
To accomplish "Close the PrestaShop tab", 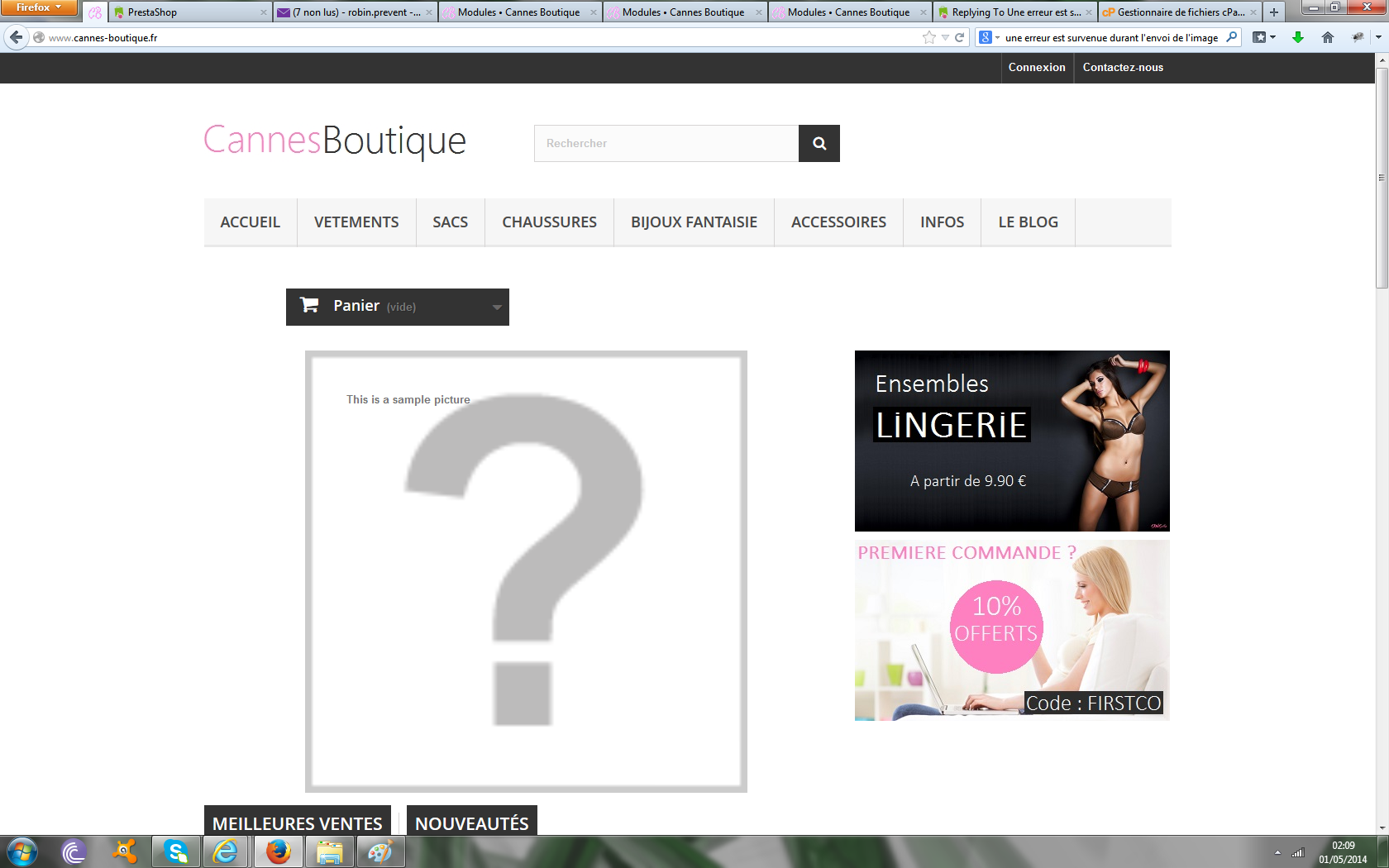I will pyautogui.click(x=264, y=12).
